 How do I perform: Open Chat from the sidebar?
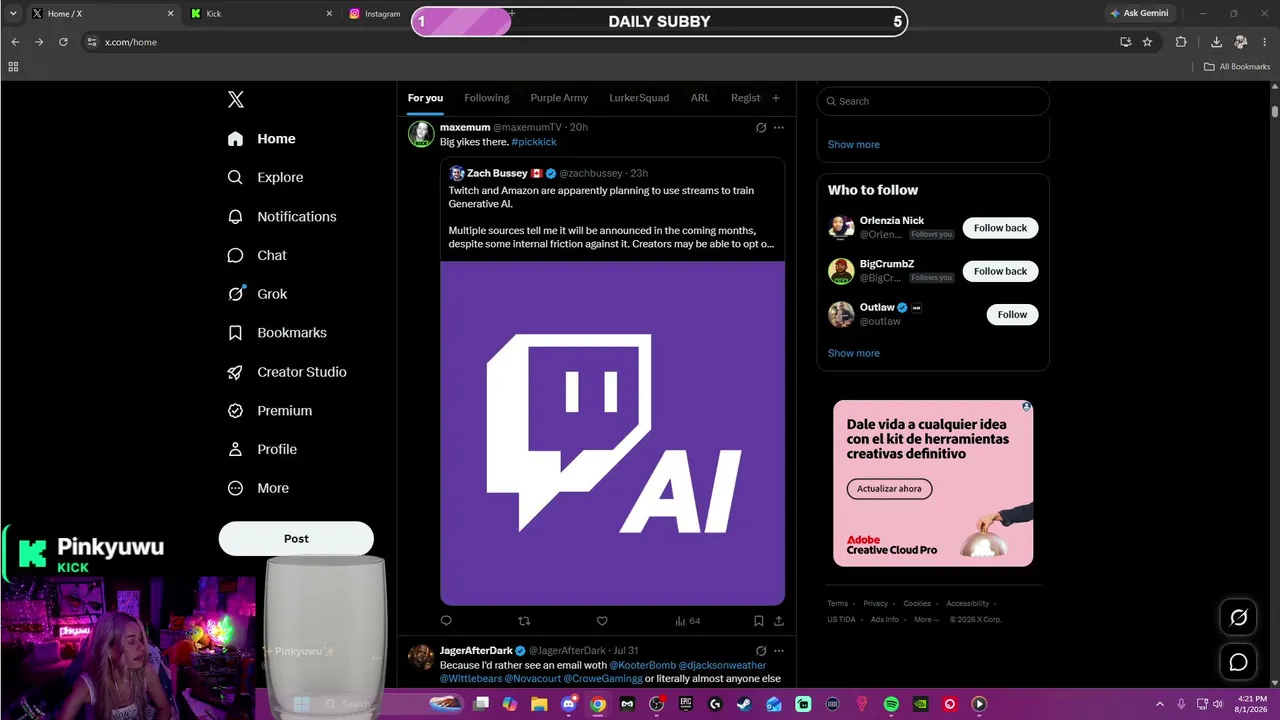[x=257, y=255]
